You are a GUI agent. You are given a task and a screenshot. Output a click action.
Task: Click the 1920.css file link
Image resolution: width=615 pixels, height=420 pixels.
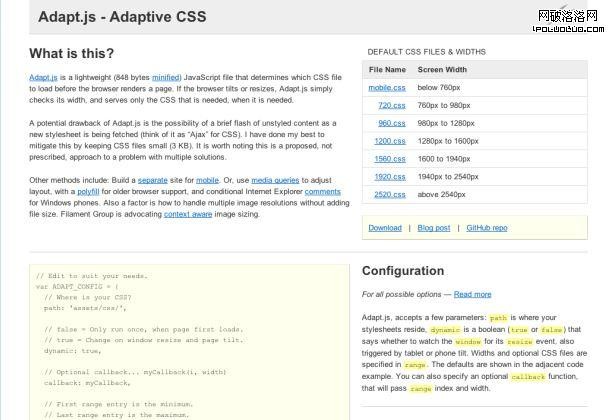[389, 177]
